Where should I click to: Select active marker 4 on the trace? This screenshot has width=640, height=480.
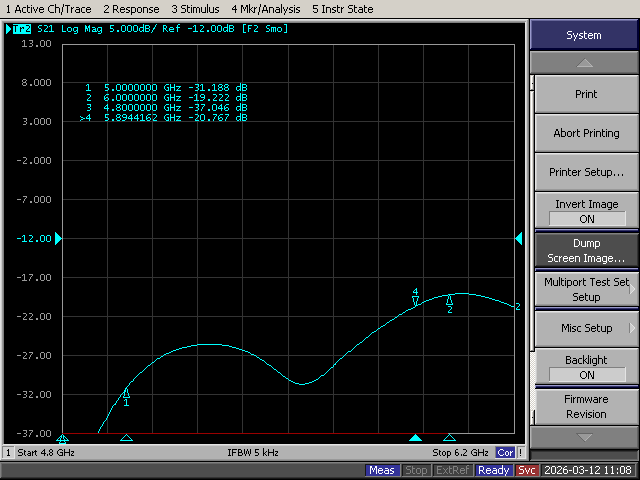pyautogui.click(x=416, y=300)
